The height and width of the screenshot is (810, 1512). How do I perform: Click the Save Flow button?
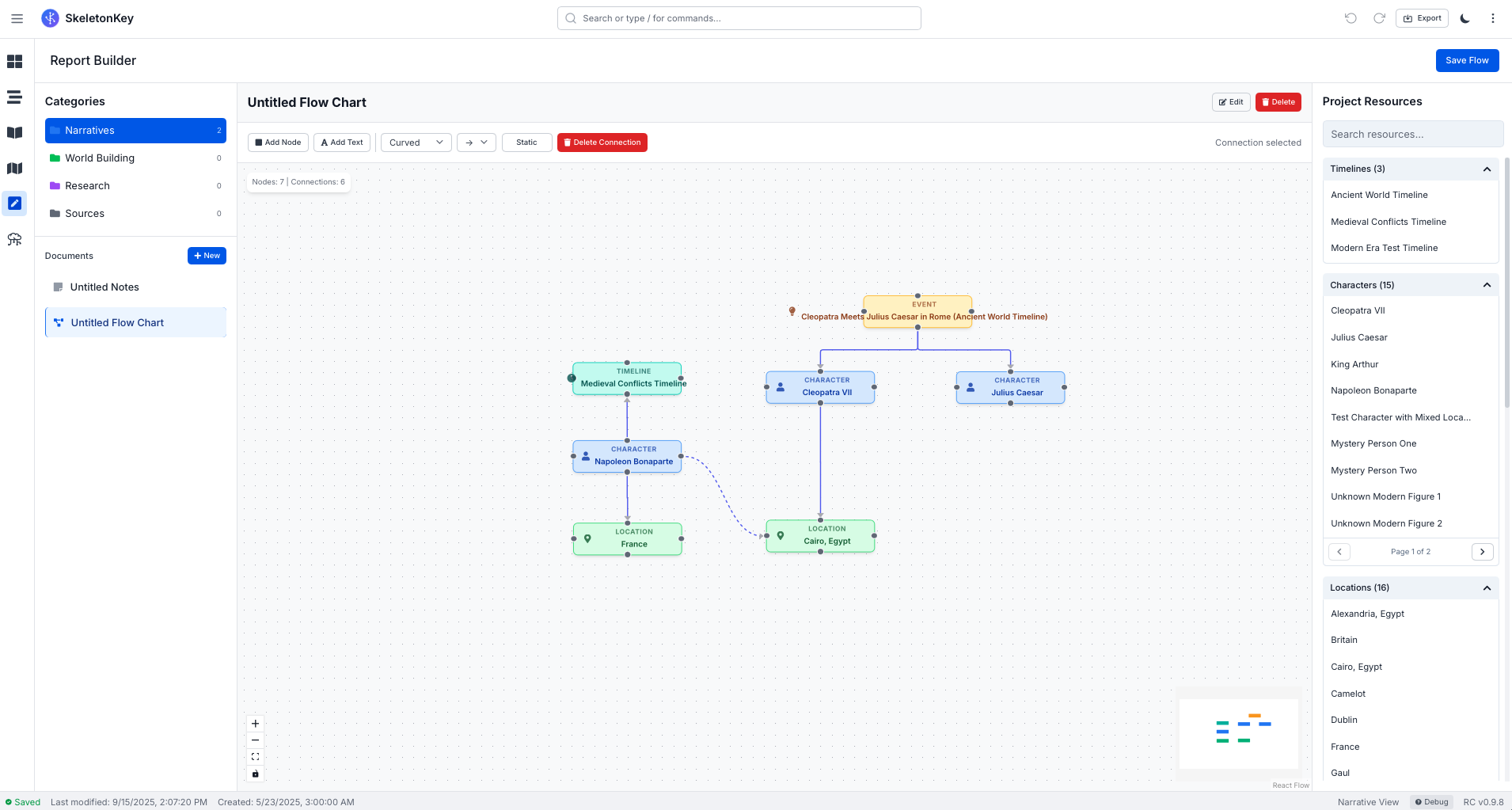[x=1466, y=60]
